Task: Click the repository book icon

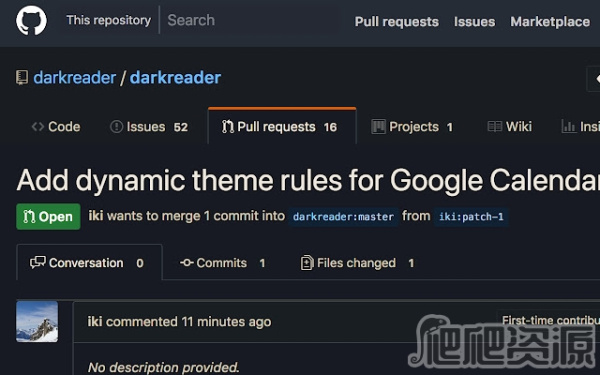Action: 22,77
